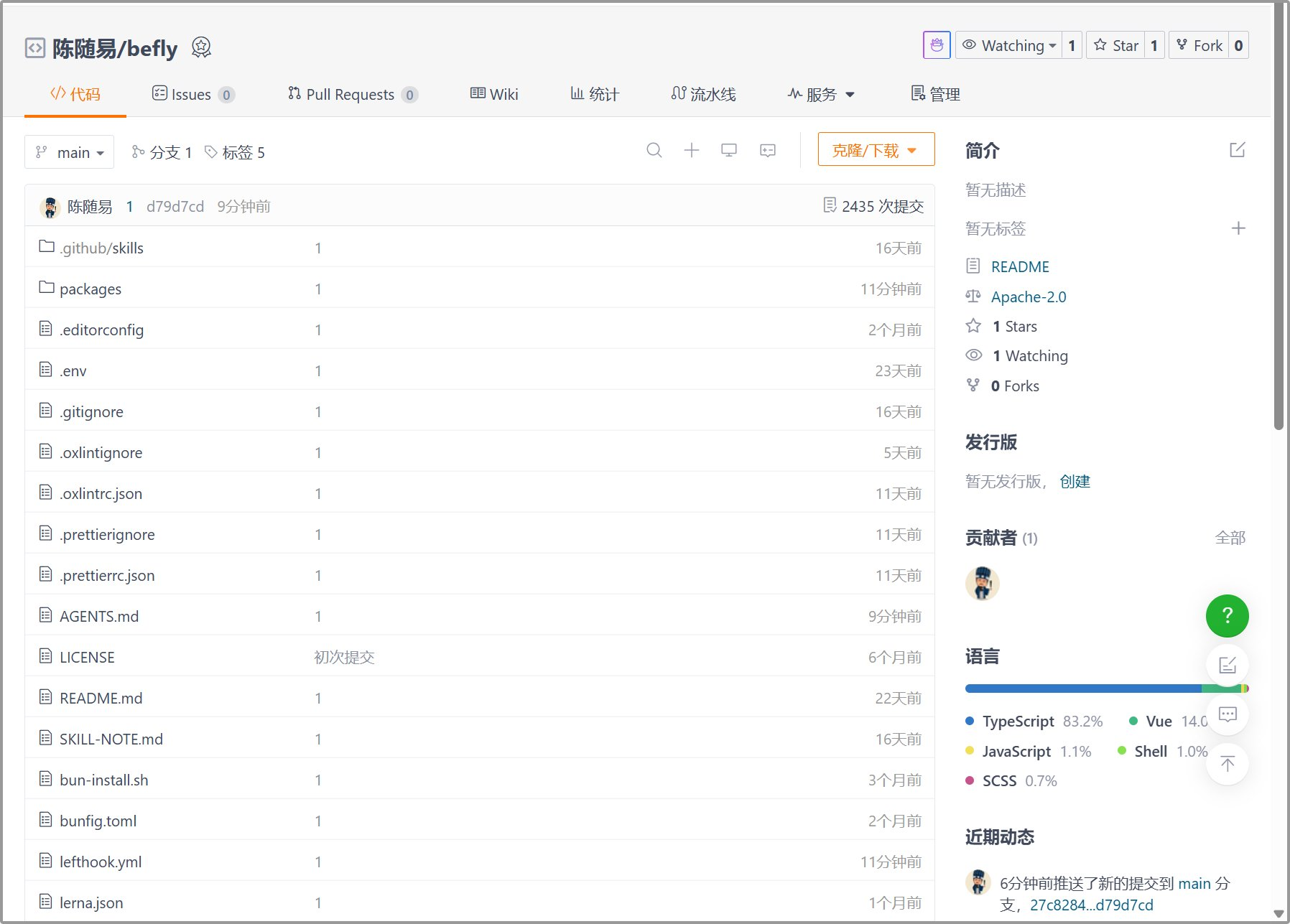View all contributors via 全部
The image size is (1290, 924).
coord(1230,538)
